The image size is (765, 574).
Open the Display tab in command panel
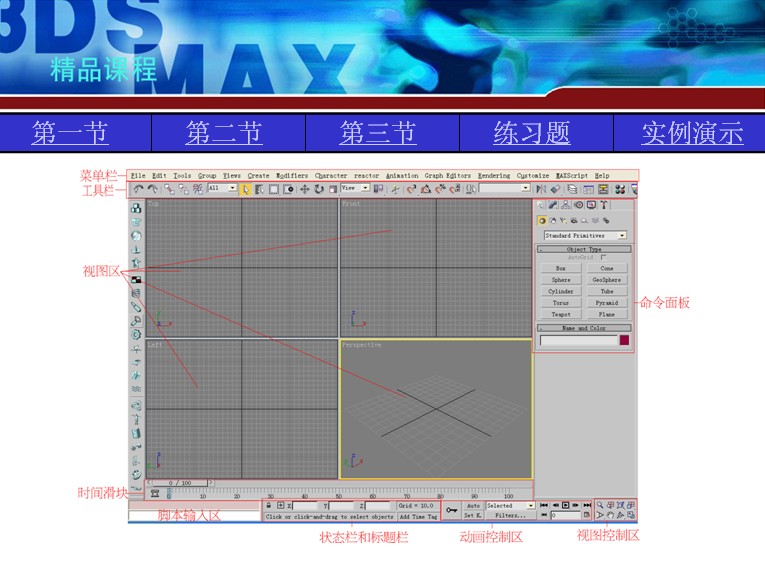pyautogui.click(x=591, y=205)
